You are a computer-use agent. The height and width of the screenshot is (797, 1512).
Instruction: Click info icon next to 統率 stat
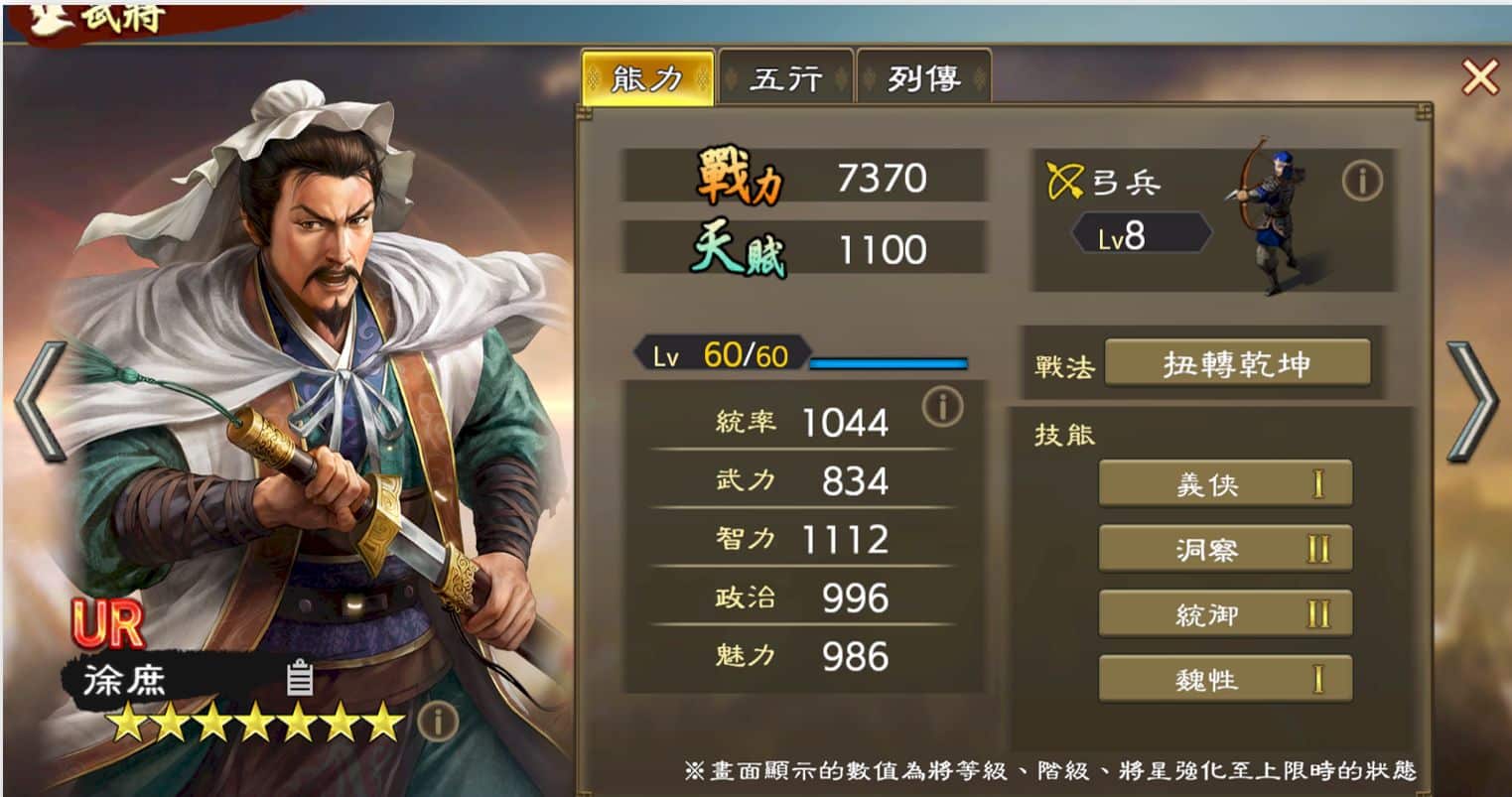tap(942, 407)
